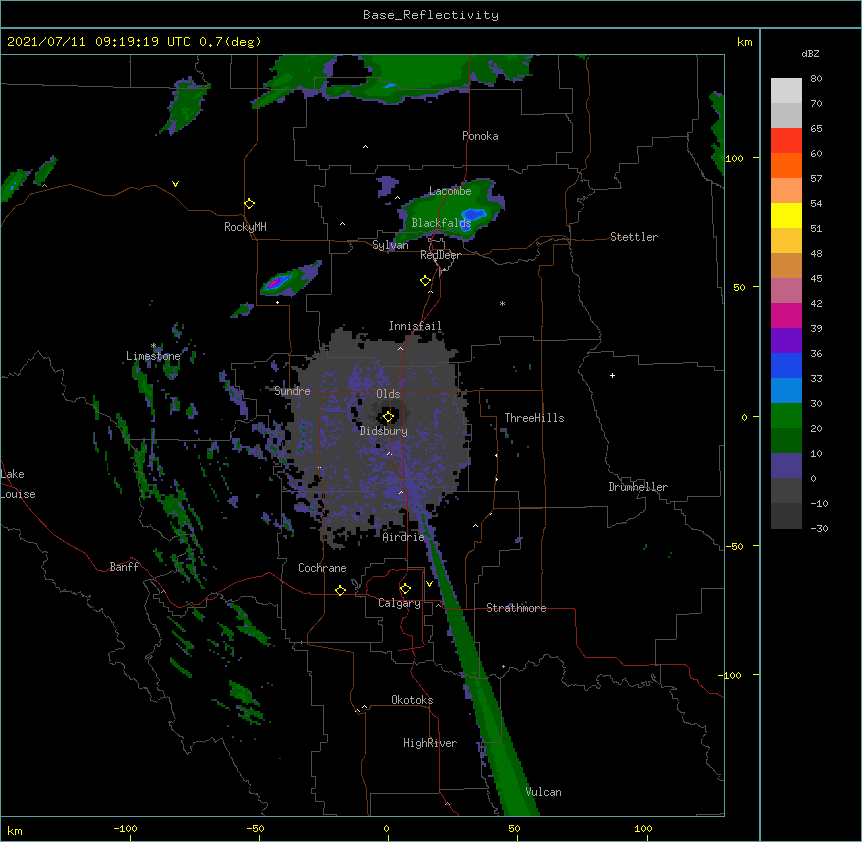Click the -30 value on the dBZ legend
The image size is (862, 842).
[819, 528]
